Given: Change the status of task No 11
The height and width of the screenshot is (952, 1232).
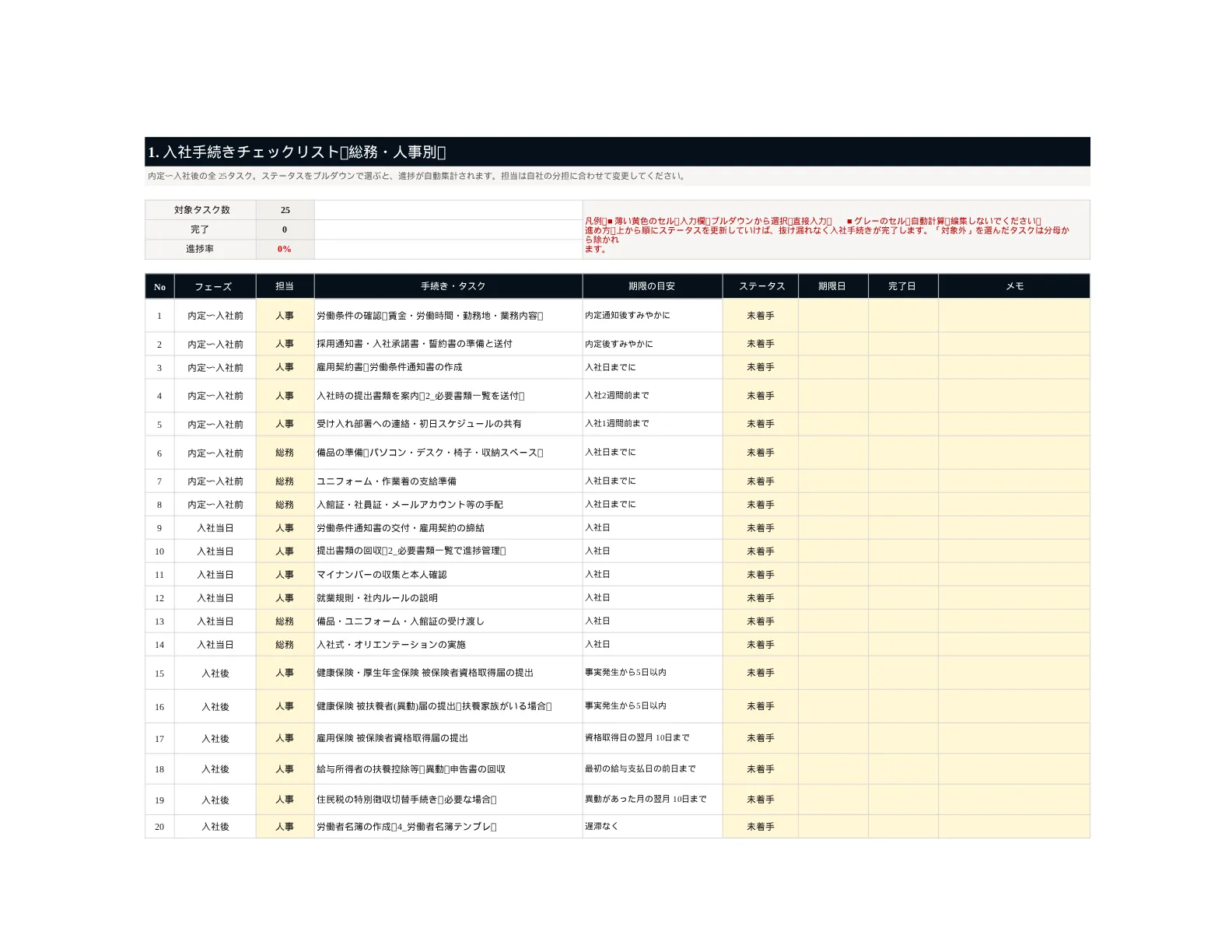Looking at the screenshot, I should click(761, 575).
